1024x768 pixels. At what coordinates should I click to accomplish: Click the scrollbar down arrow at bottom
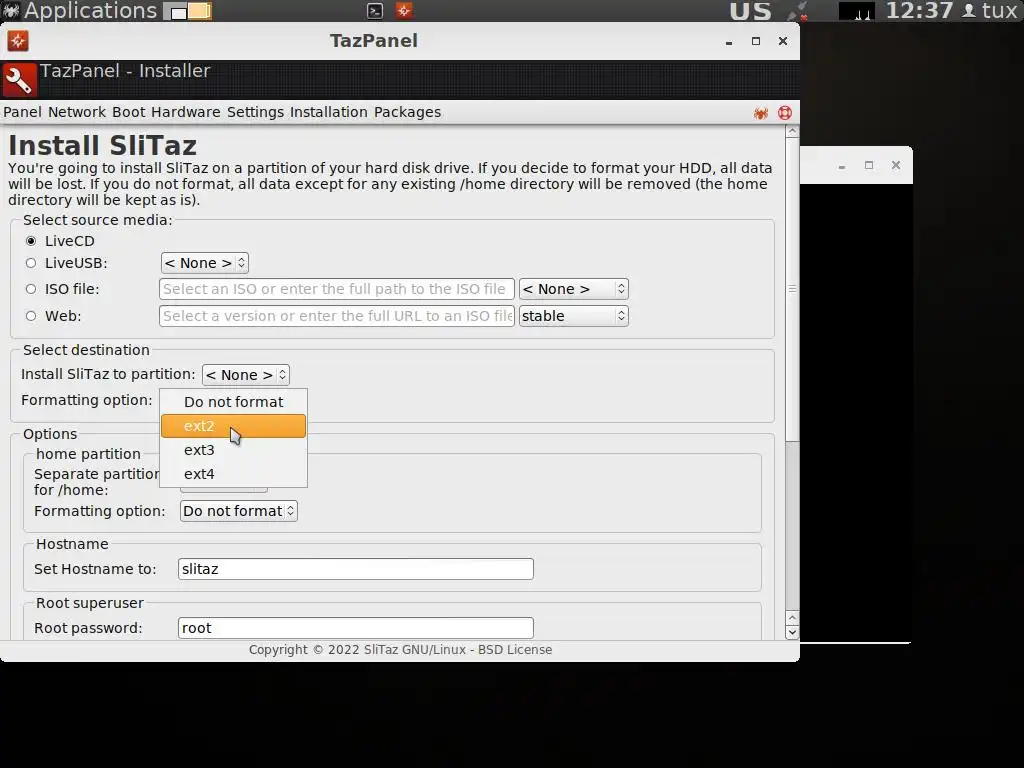[792, 632]
